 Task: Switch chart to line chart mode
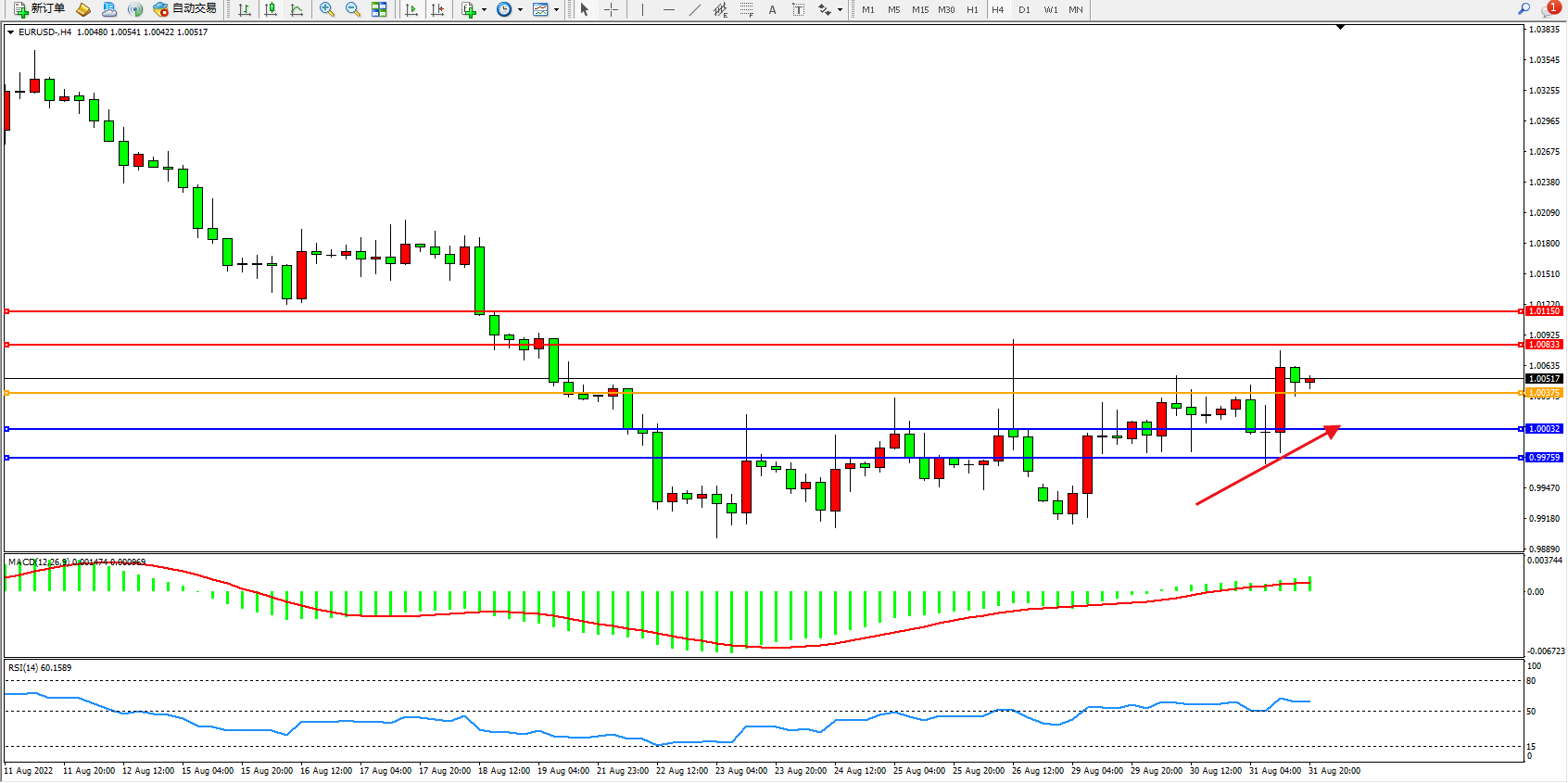click(297, 9)
